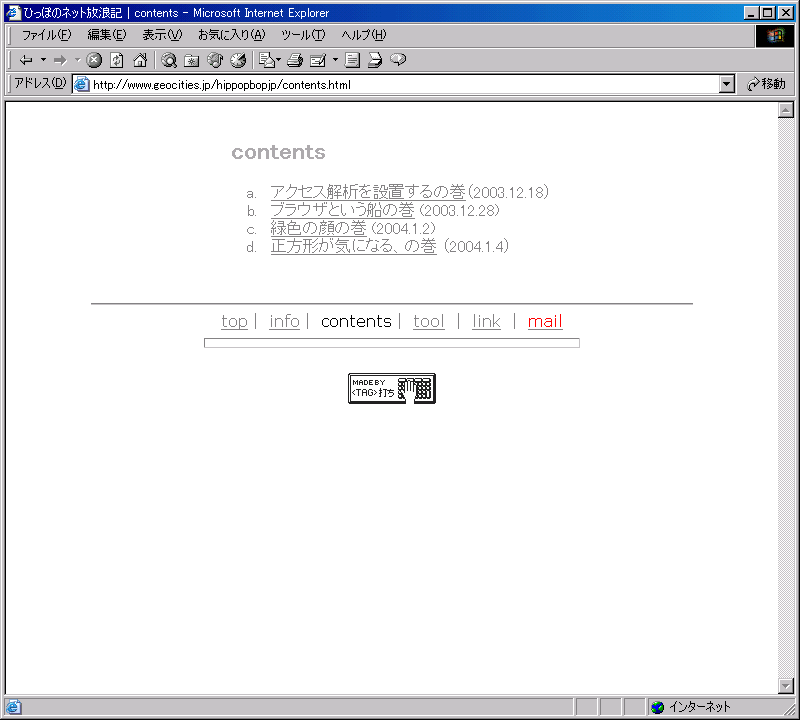Open the 正方形が気になる、の巻 link
This screenshot has height=720, width=800.
pyautogui.click(x=354, y=246)
